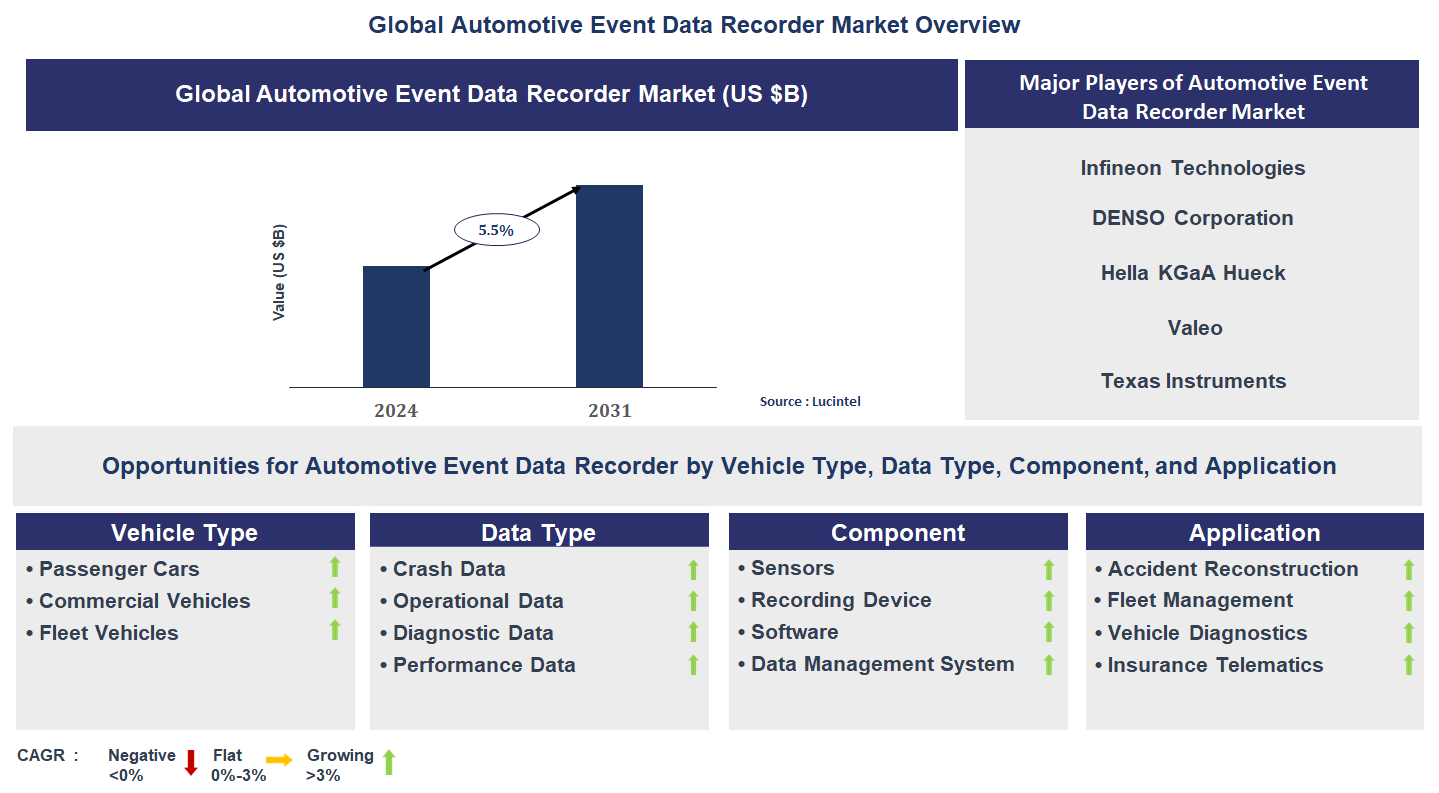Click the Source : Lucintel credit text
This screenshot has height=793, width=1439.
point(810,401)
